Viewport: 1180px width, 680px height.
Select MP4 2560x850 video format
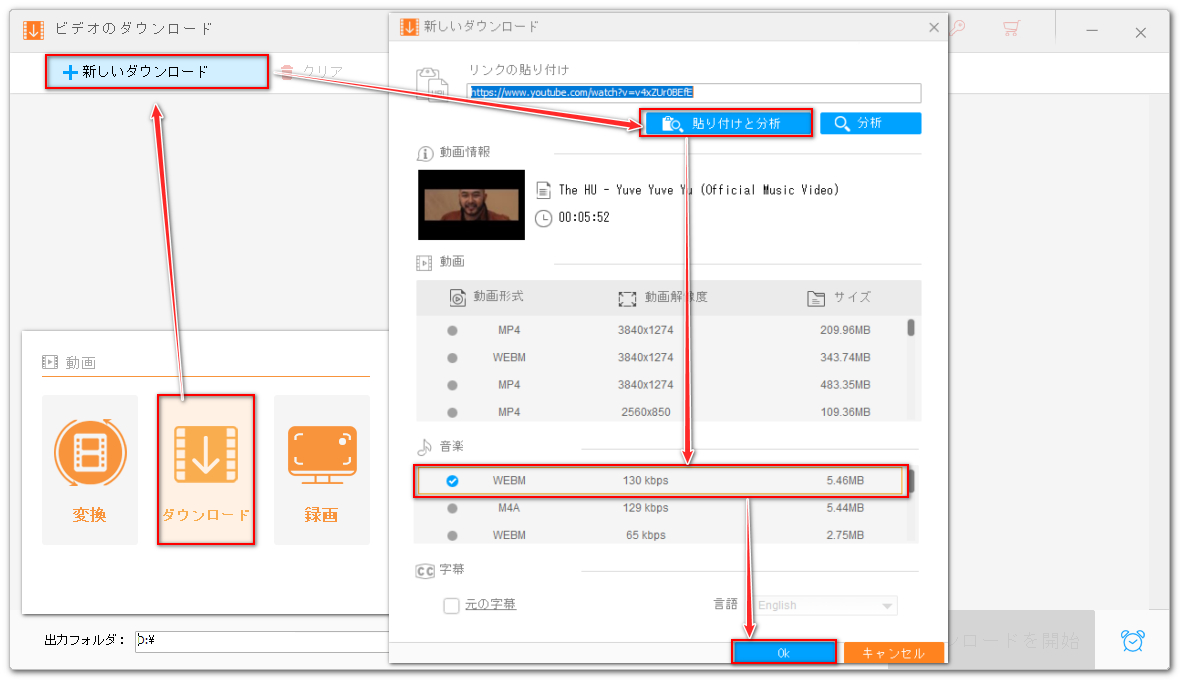coord(453,412)
